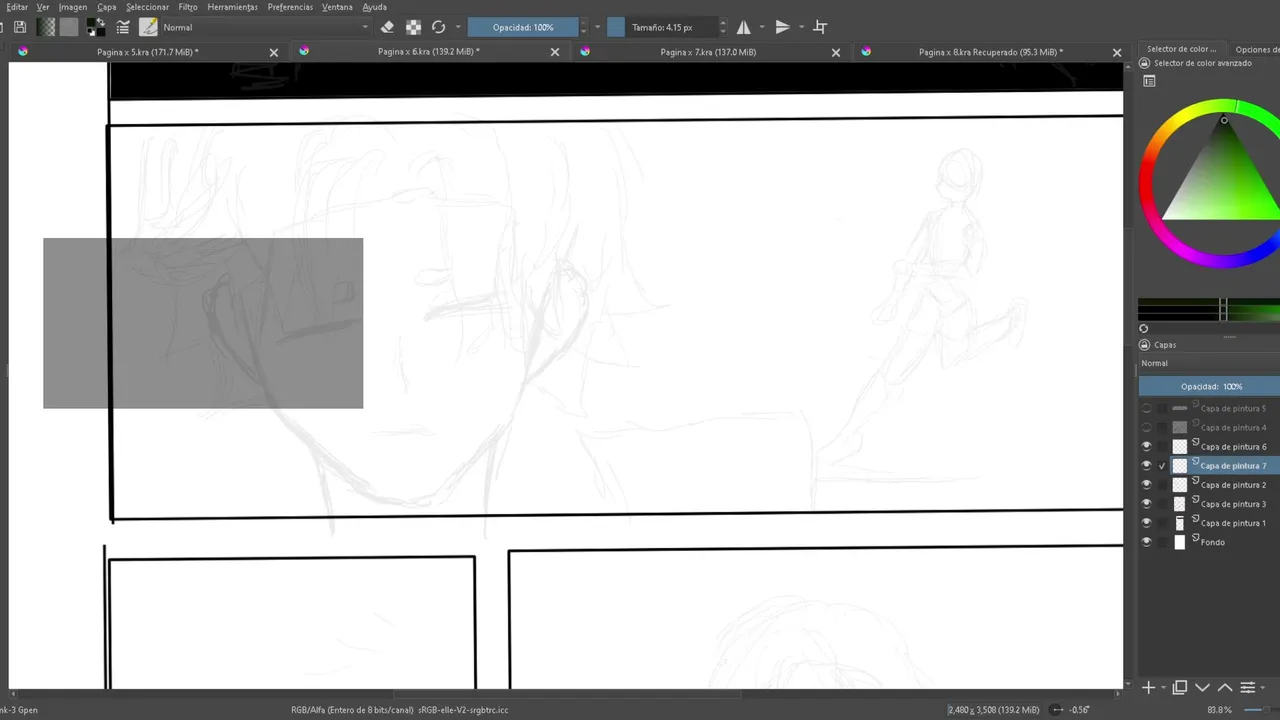The height and width of the screenshot is (720, 1280).
Task: Hide layer Capa de pintura 1
Action: pos(1147,522)
